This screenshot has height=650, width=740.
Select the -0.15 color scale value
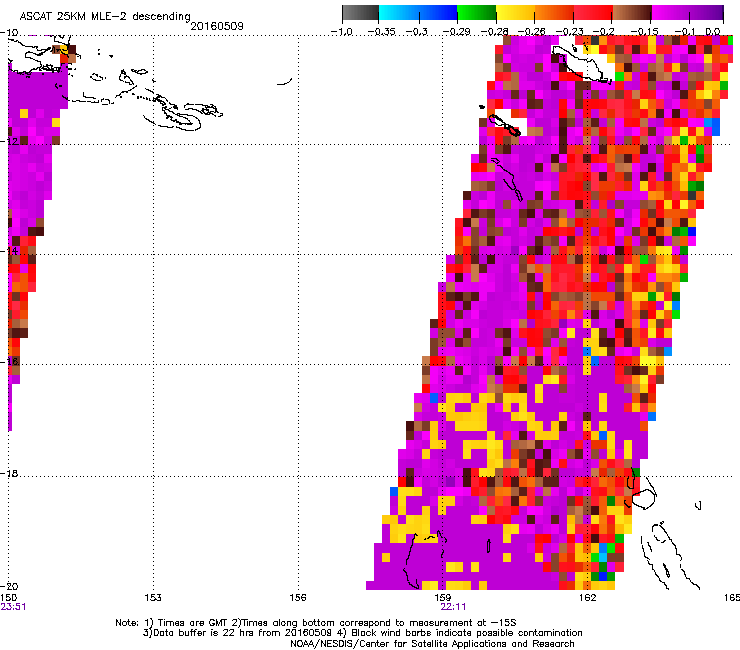tap(645, 32)
